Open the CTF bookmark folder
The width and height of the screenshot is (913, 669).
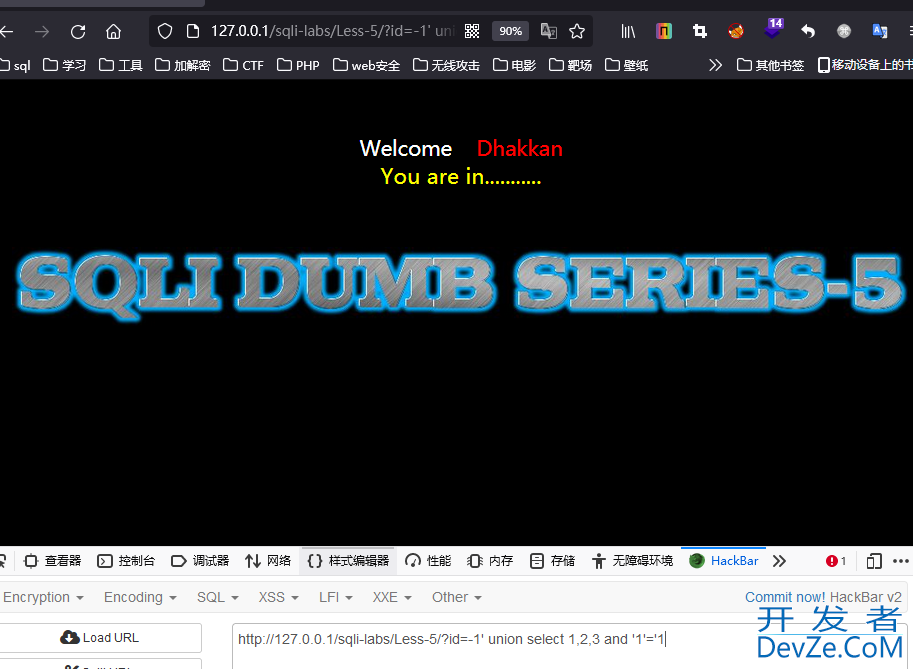click(x=243, y=65)
